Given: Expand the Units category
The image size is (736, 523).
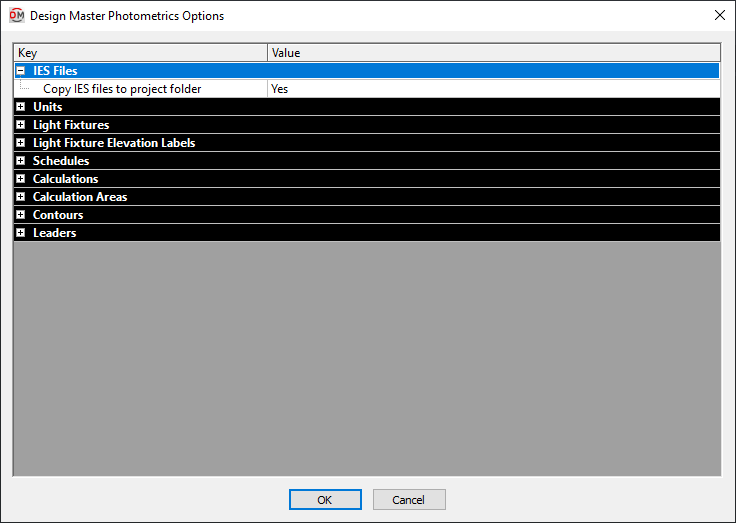Looking at the screenshot, I should 21,107.
